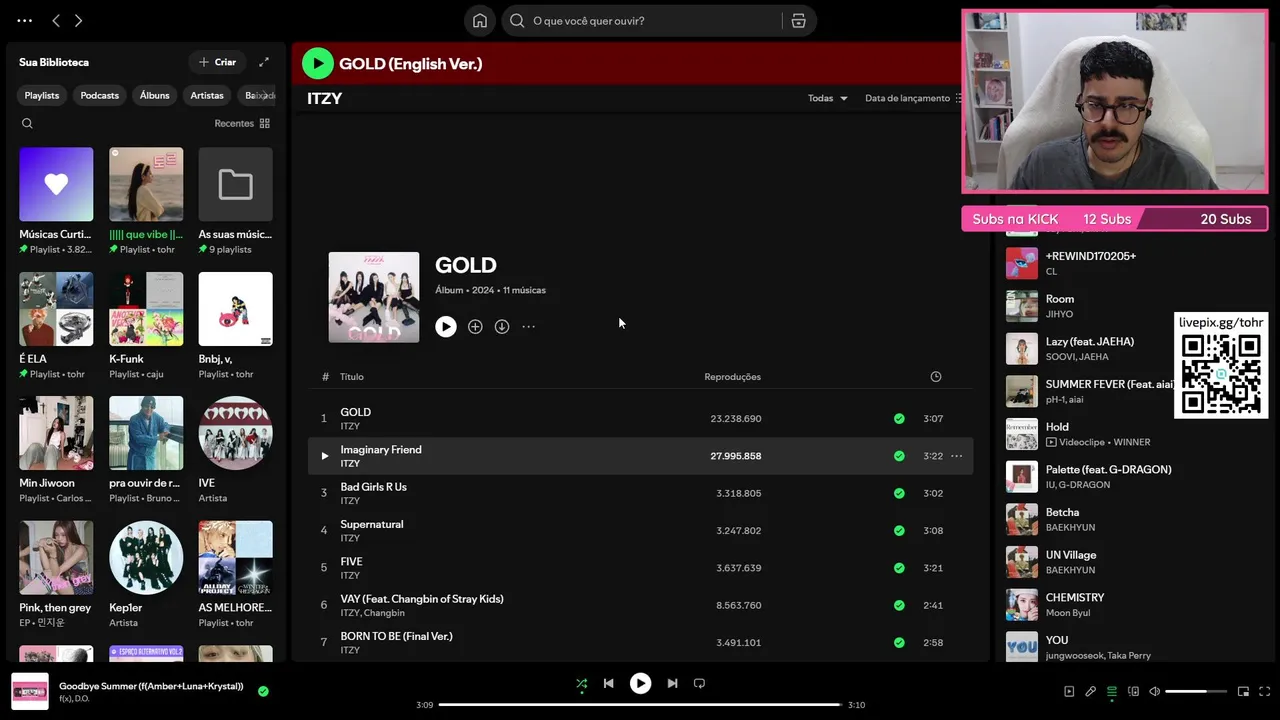Sort by duration clock column header
Viewport: 1280px width, 720px height.
(936, 377)
